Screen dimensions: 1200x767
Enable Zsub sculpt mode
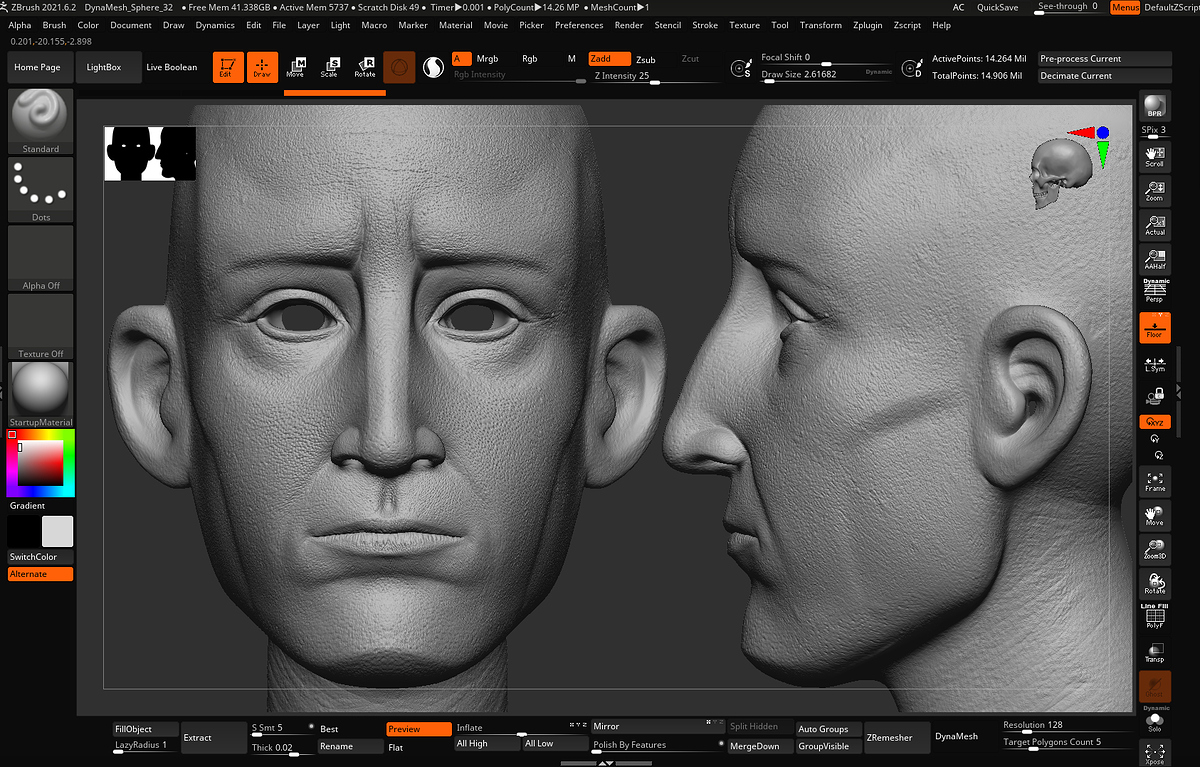tap(646, 59)
